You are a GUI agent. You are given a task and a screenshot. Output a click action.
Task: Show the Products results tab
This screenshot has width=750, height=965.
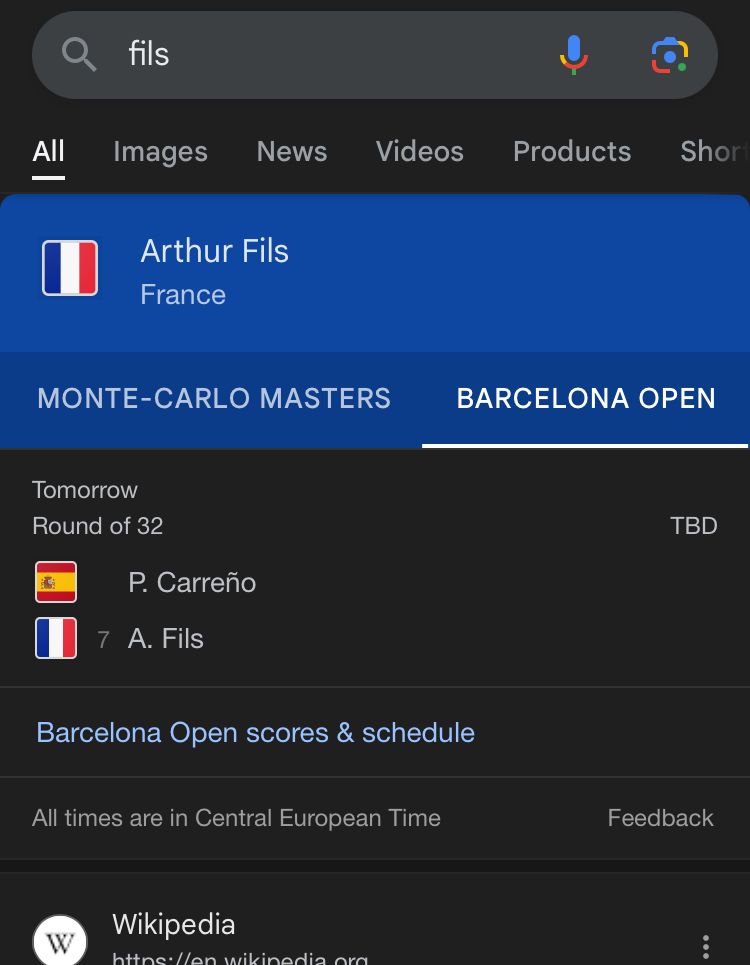point(572,151)
